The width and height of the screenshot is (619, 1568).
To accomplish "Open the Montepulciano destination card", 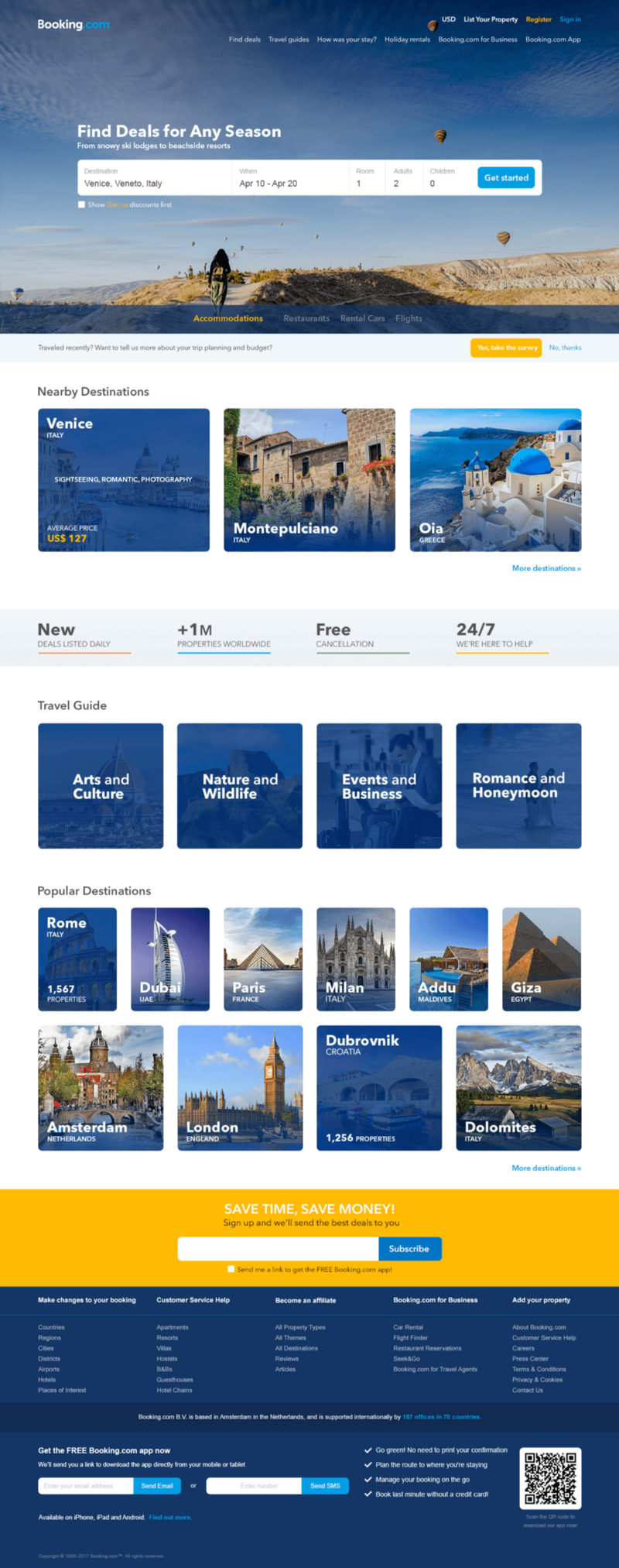I will [x=309, y=480].
